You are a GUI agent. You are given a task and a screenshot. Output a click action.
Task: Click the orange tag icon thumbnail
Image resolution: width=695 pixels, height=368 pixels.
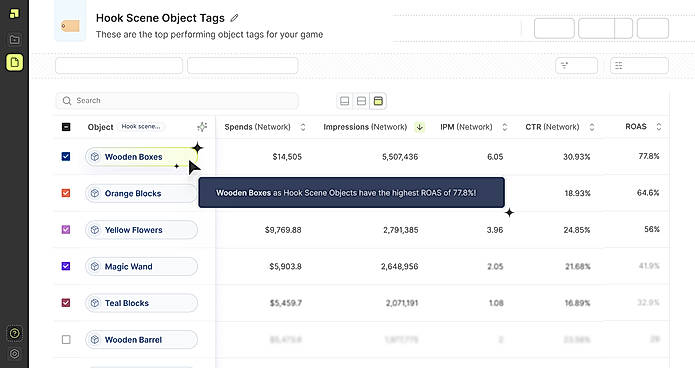pos(70,26)
